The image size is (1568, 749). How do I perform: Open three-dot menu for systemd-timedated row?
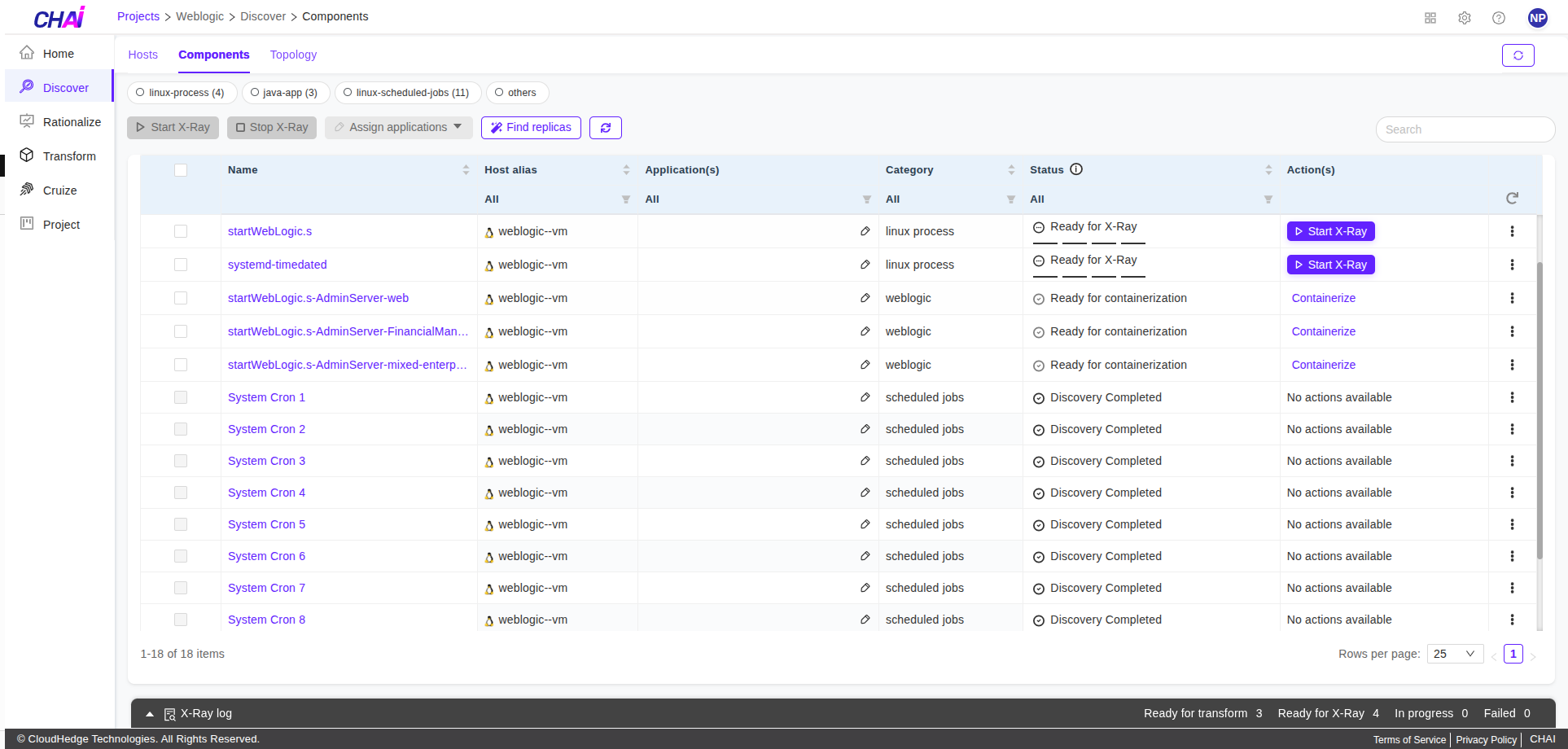(x=1512, y=265)
